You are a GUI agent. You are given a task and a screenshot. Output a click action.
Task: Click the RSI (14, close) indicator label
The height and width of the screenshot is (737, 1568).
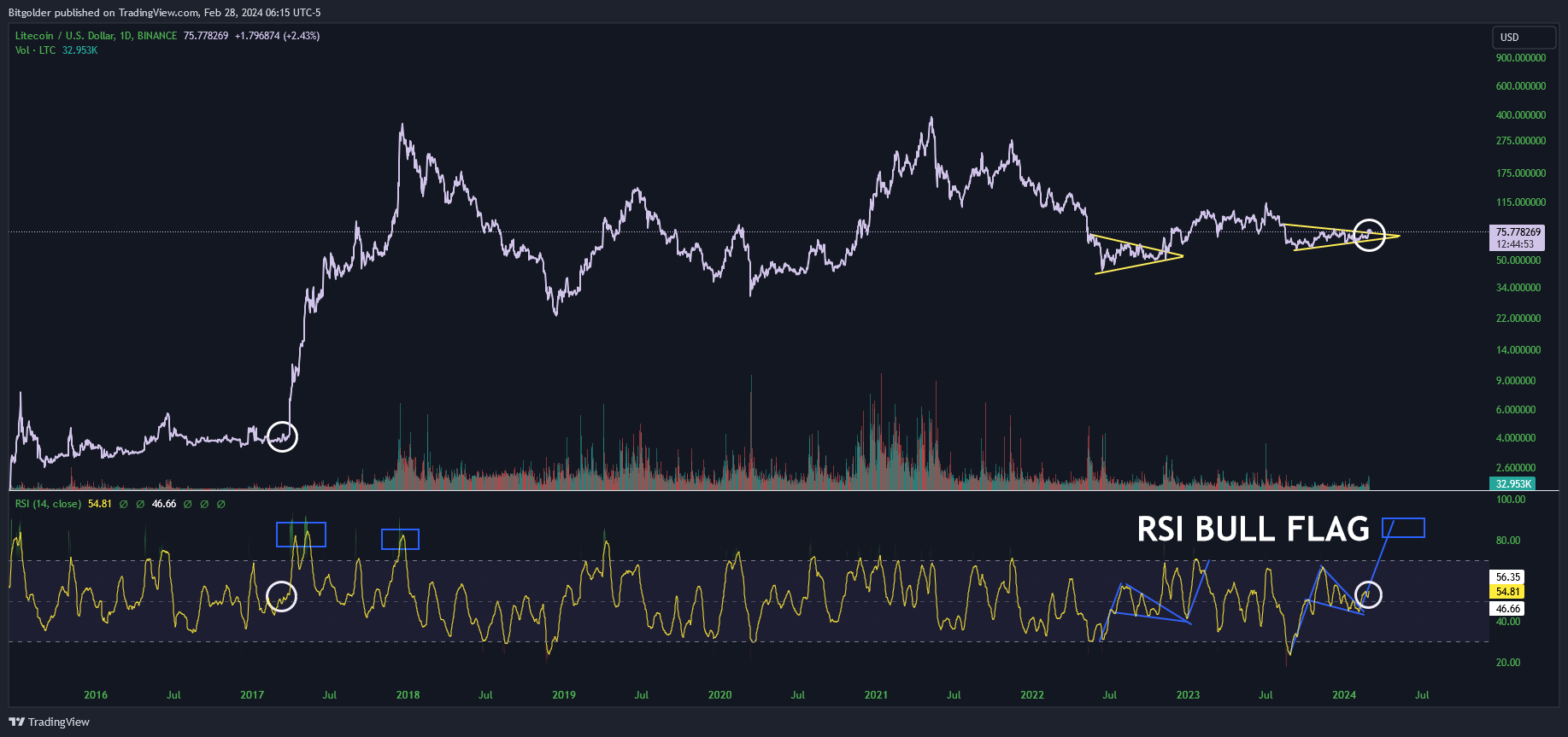click(x=48, y=504)
